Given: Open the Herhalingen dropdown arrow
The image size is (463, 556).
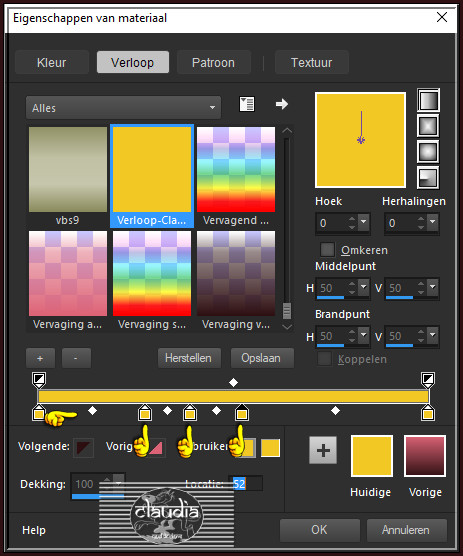Looking at the screenshot, I should pos(433,222).
